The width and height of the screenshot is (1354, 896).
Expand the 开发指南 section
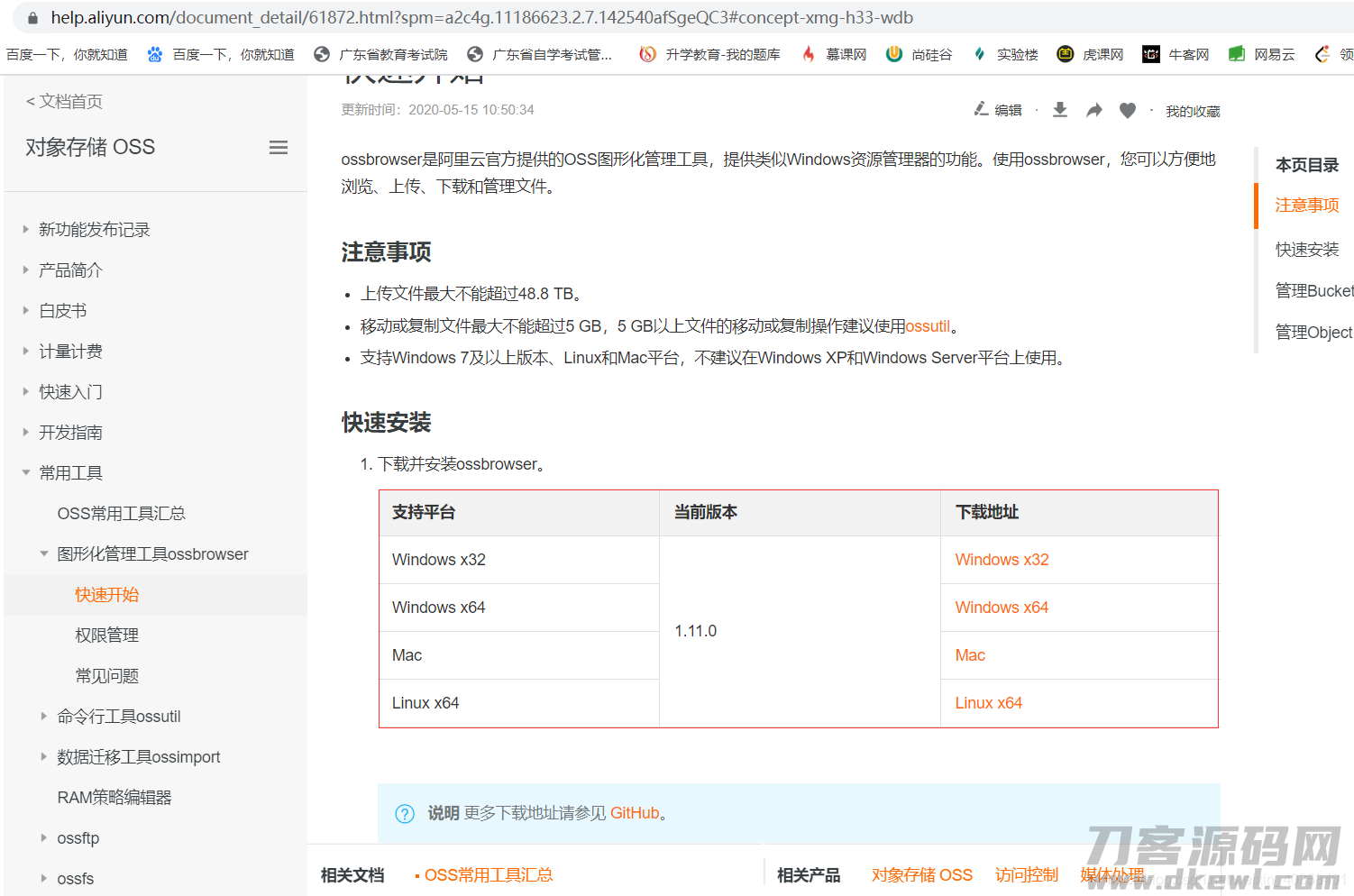(26, 433)
